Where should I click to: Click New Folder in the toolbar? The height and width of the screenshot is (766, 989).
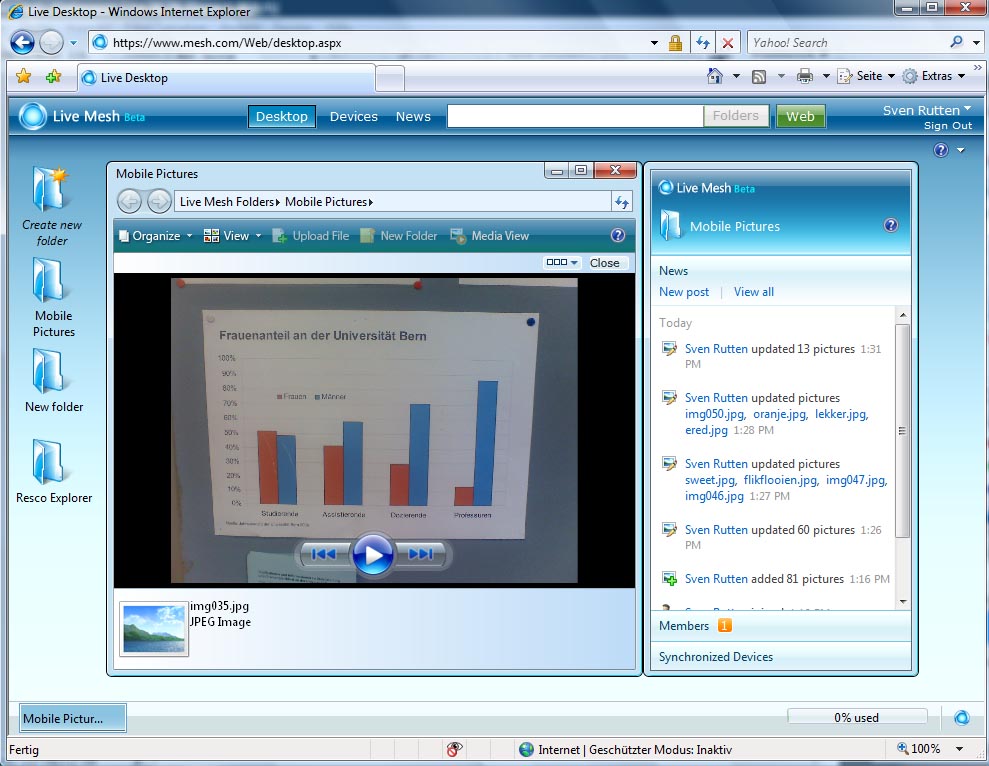[399, 235]
